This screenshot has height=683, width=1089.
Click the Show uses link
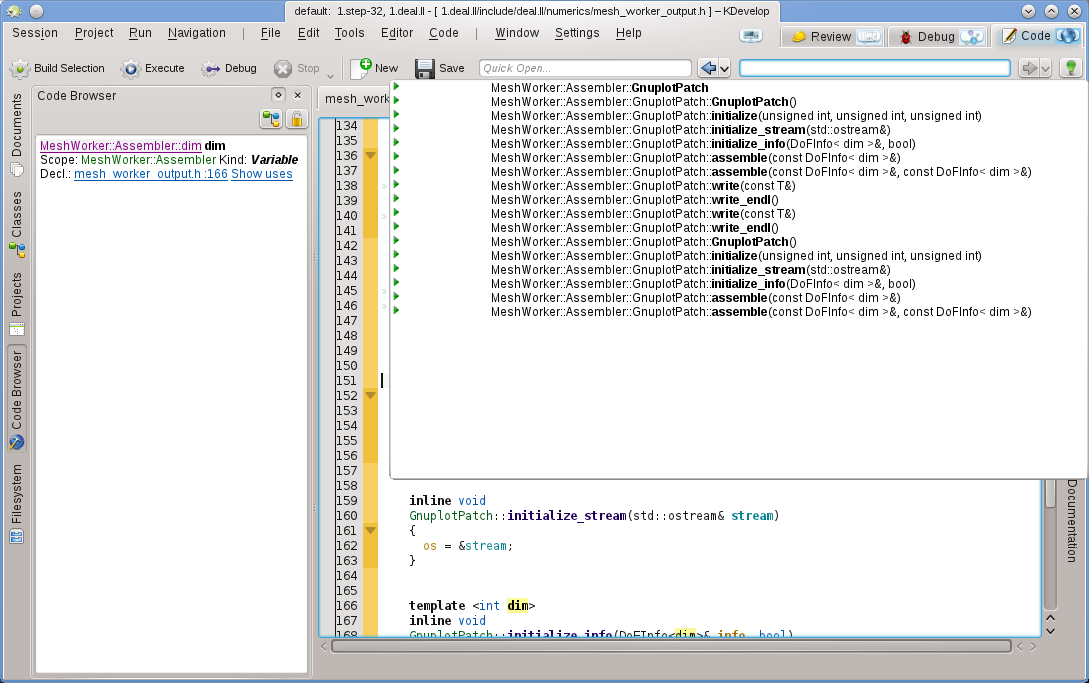click(x=262, y=174)
